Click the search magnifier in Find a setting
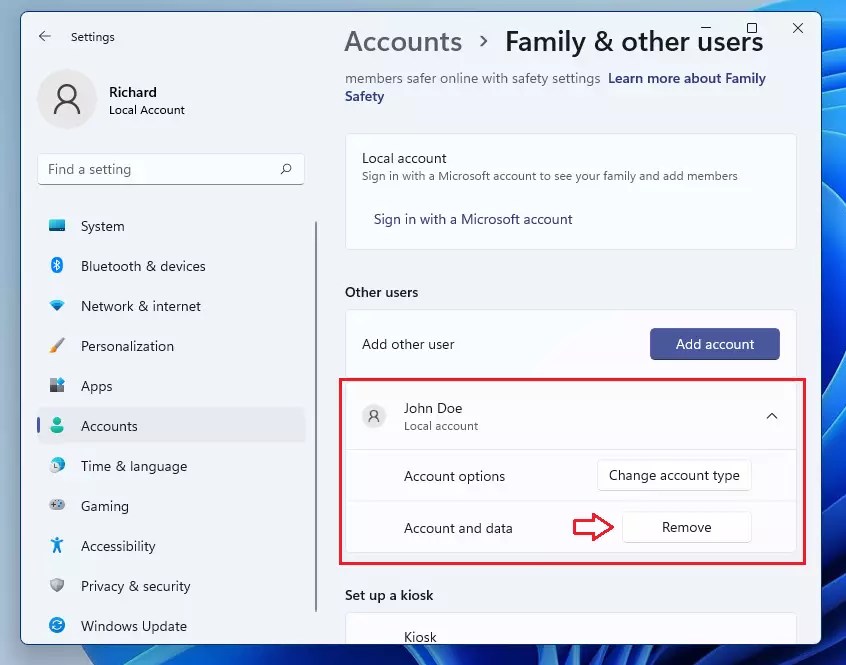The width and height of the screenshot is (846, 665). pos(286,169)
